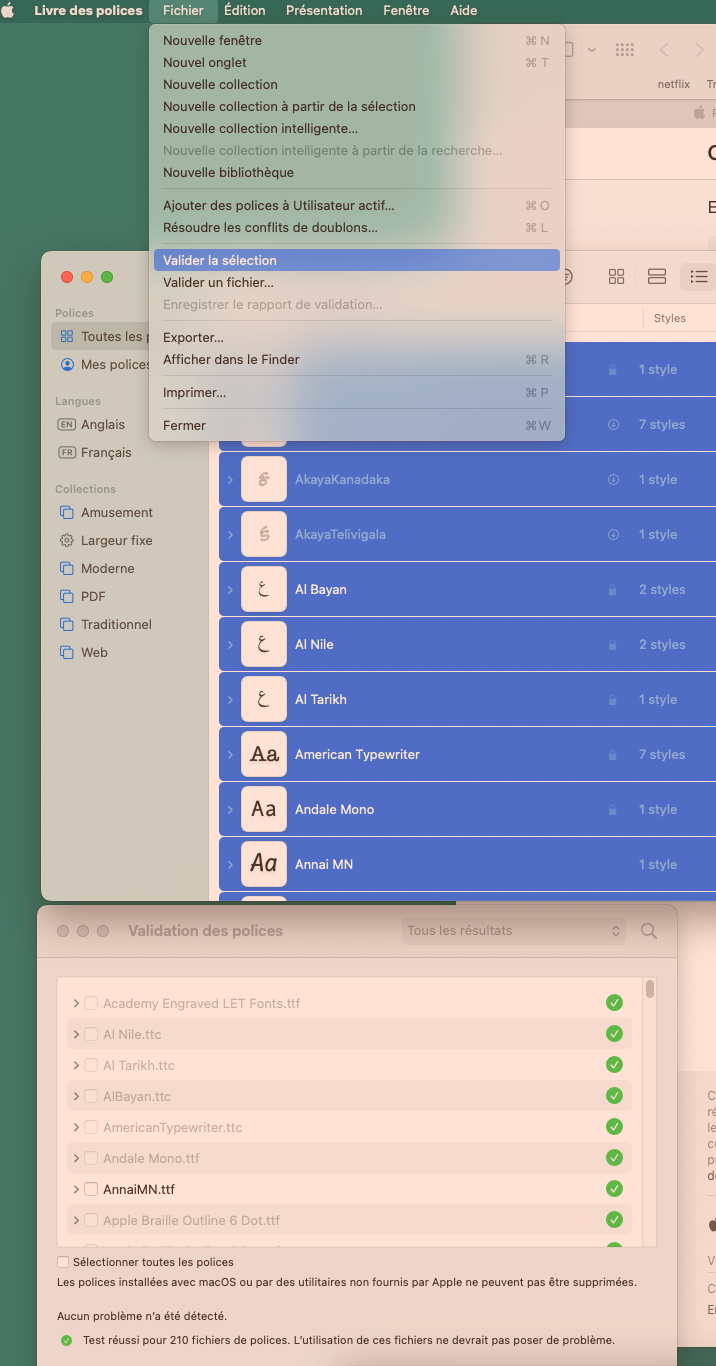Choose Fermer menu entry
This screenshot has height=1366, width=716.
click(357, 426)
